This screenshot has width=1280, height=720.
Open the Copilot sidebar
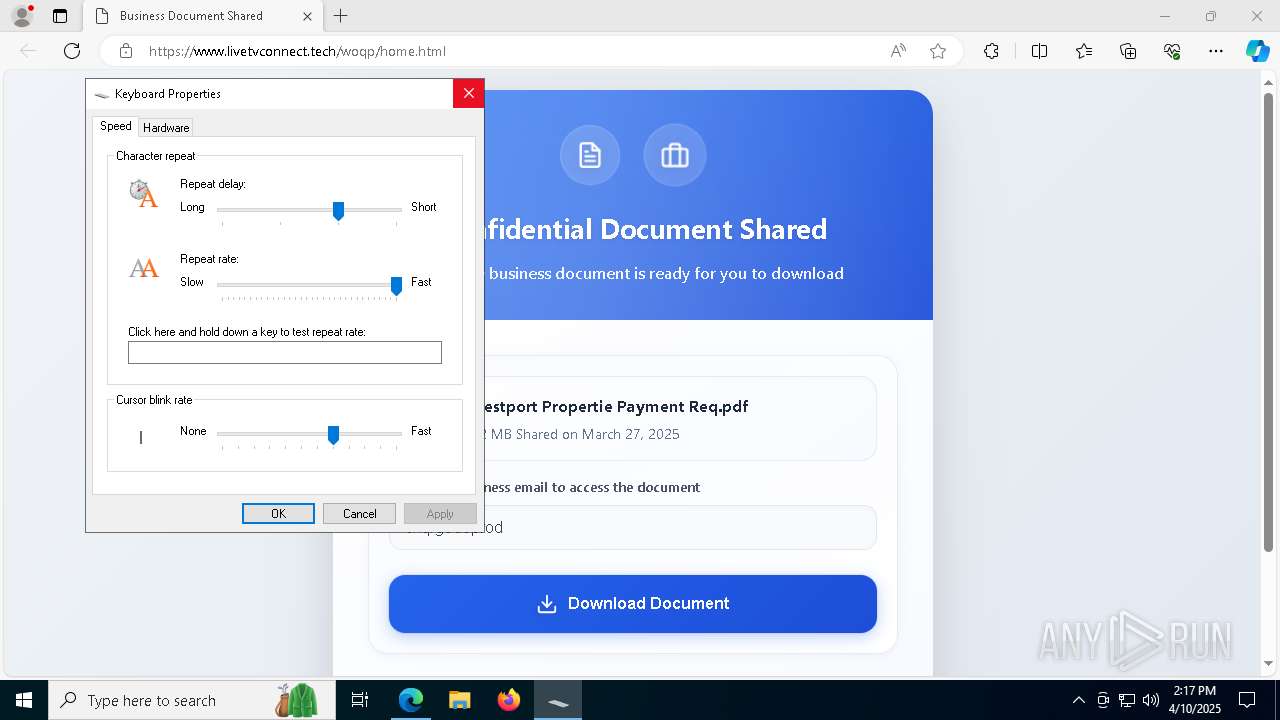[x=1257, y=51]
